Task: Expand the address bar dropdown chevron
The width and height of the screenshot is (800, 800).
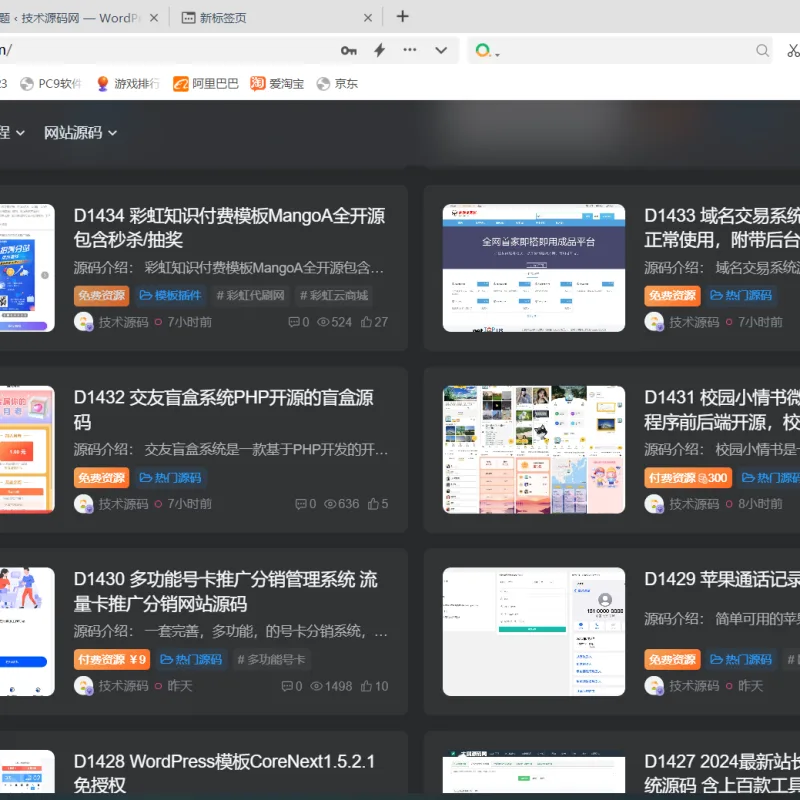Action: point(441,51)
